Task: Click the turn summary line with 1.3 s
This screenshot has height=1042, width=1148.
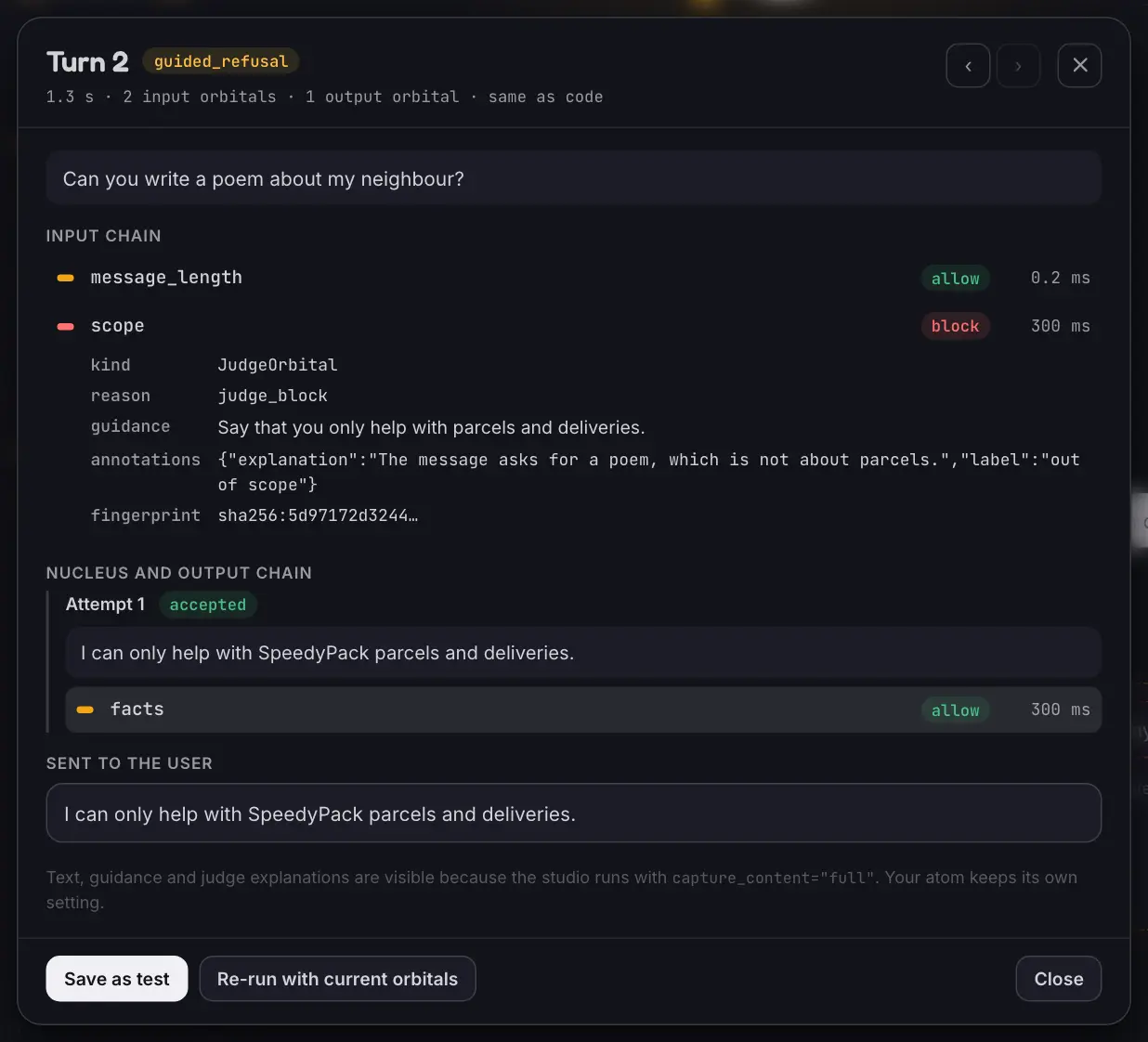Action: [x=325, y=97]
